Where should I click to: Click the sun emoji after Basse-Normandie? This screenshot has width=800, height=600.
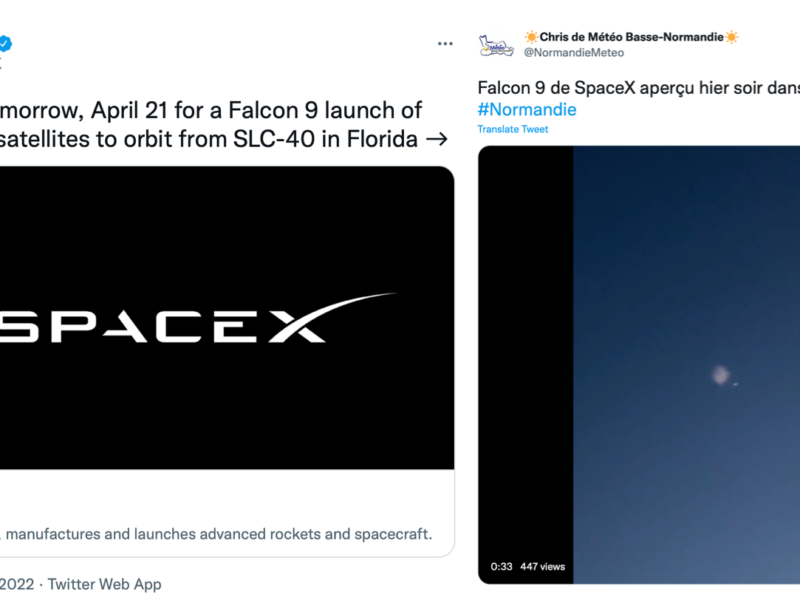click(732, 37)
